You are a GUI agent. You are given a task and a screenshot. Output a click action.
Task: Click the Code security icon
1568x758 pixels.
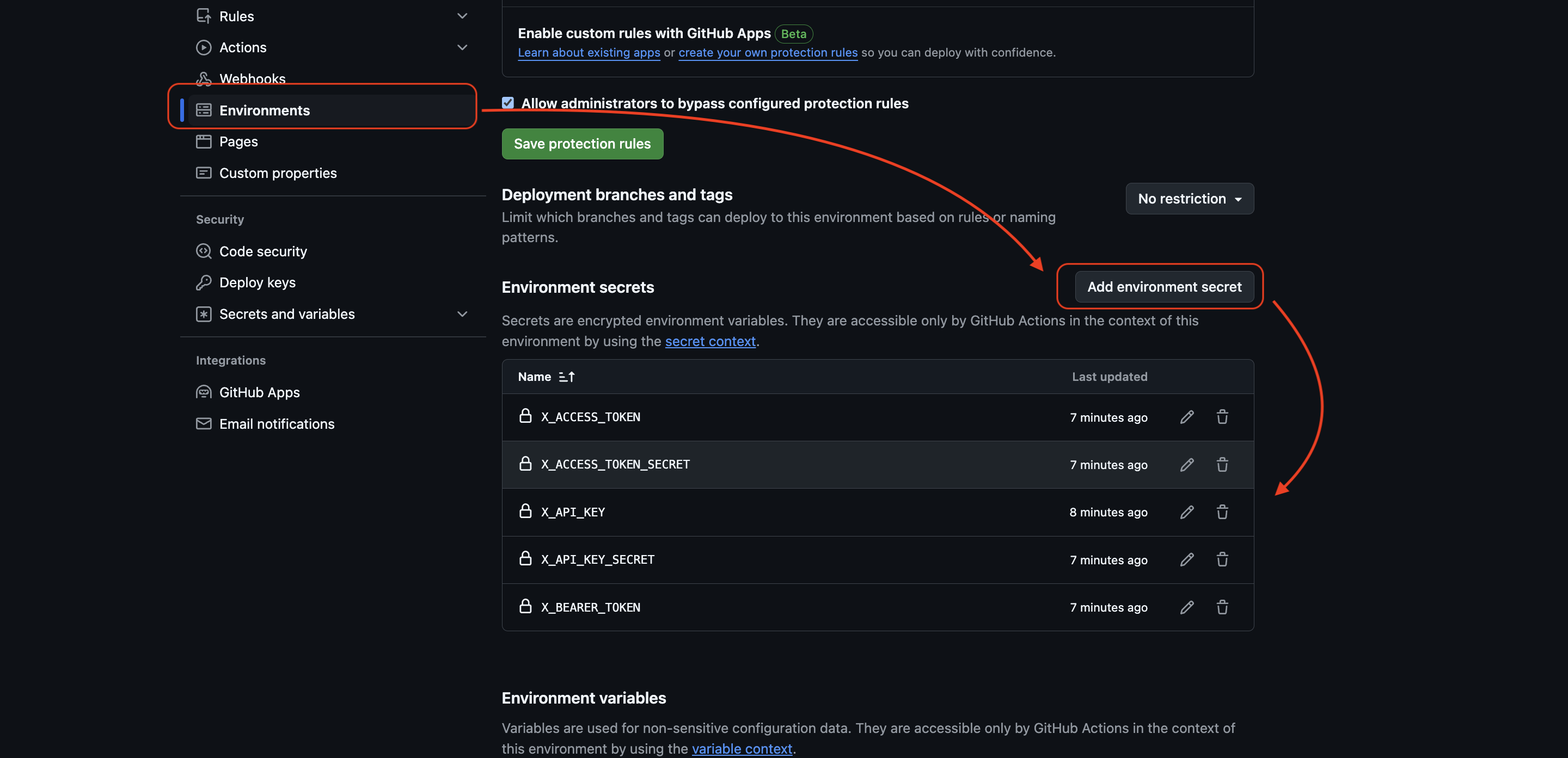coord(205,251)
